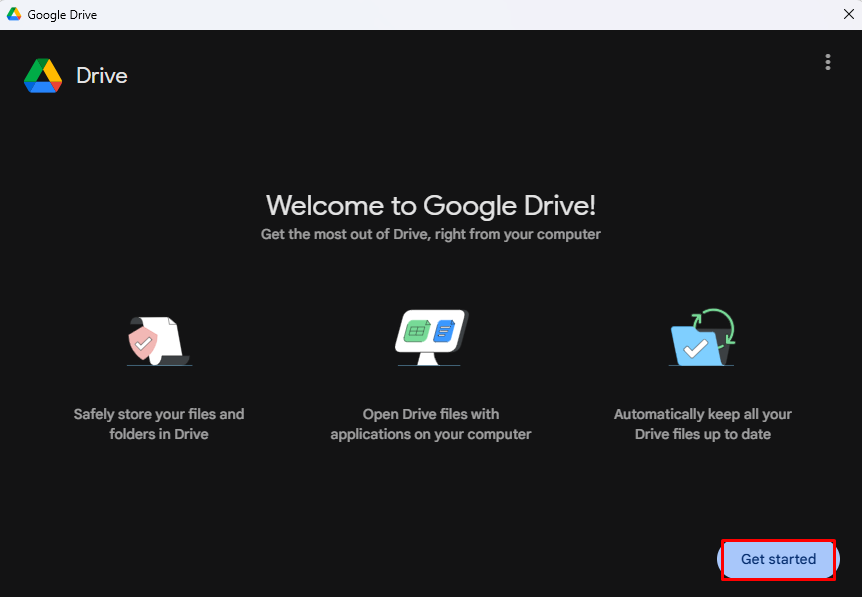This screenshot has width=862, height=597.
Task: Click 'Safely store your files and folders' text
Action: [x=159, y=424]
